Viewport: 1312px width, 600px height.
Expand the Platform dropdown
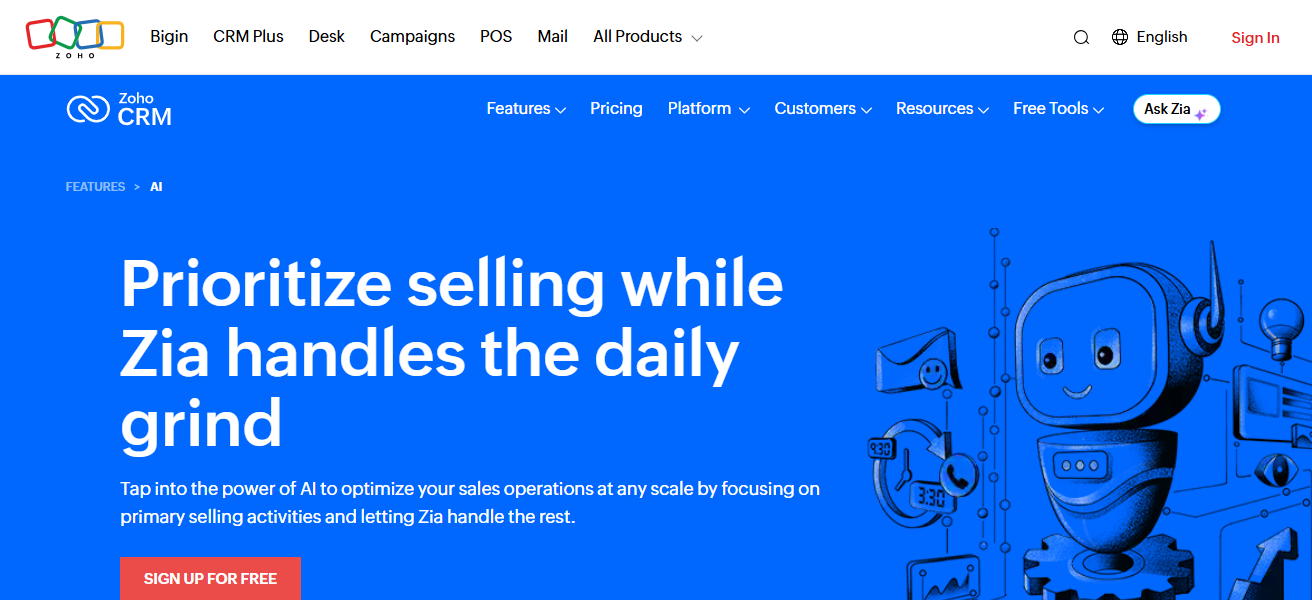[702, 108]
